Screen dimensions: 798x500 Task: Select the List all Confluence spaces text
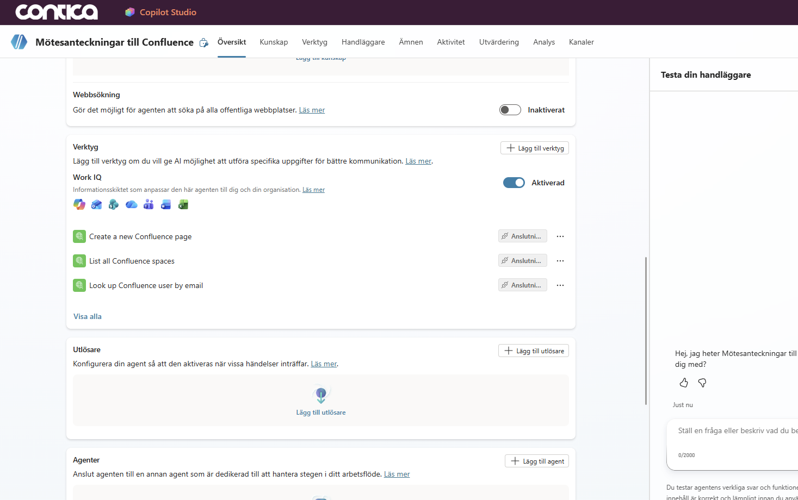click(x=132, y=261)
